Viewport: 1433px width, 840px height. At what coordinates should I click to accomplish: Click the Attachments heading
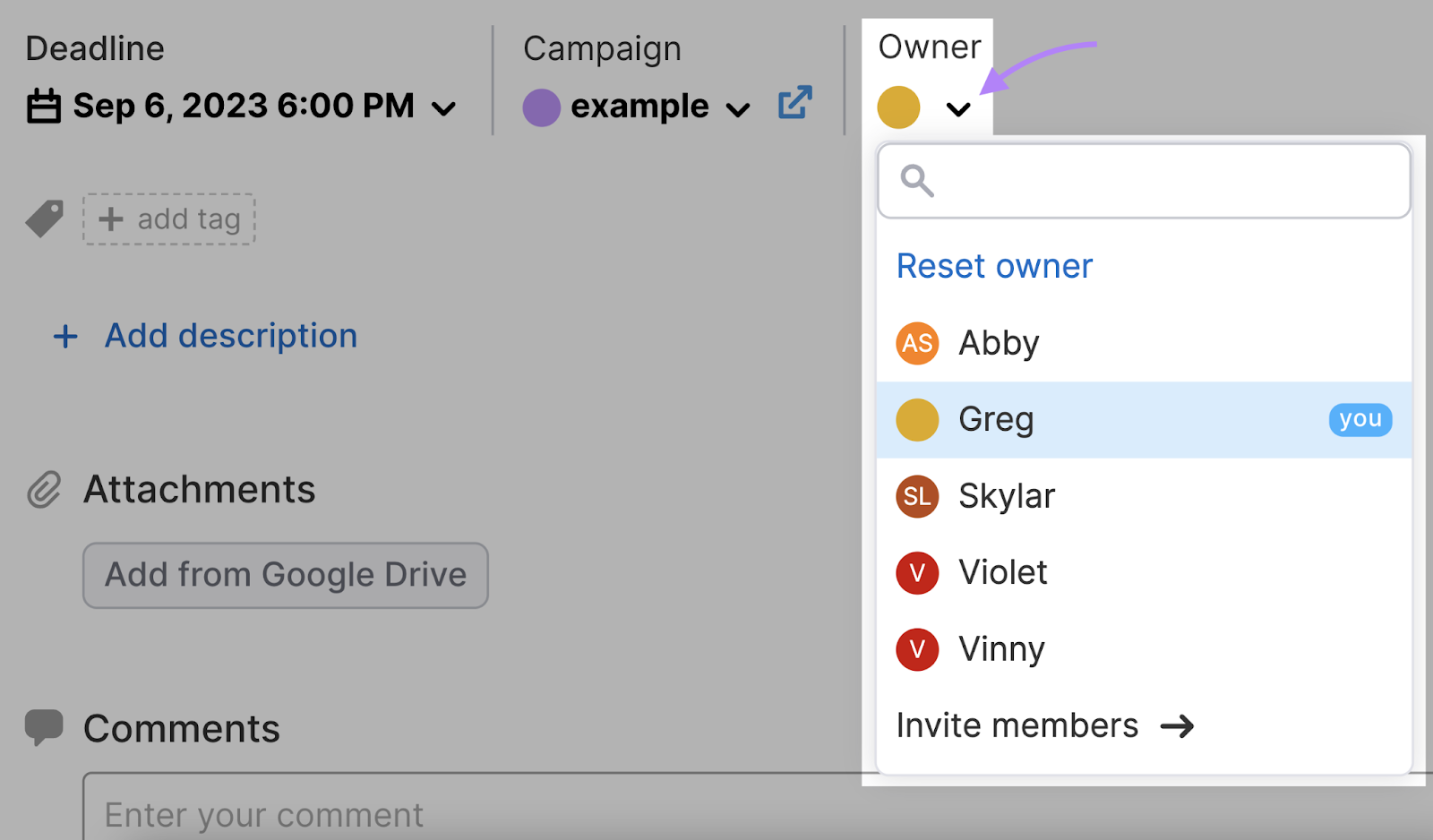click(200, 490)
